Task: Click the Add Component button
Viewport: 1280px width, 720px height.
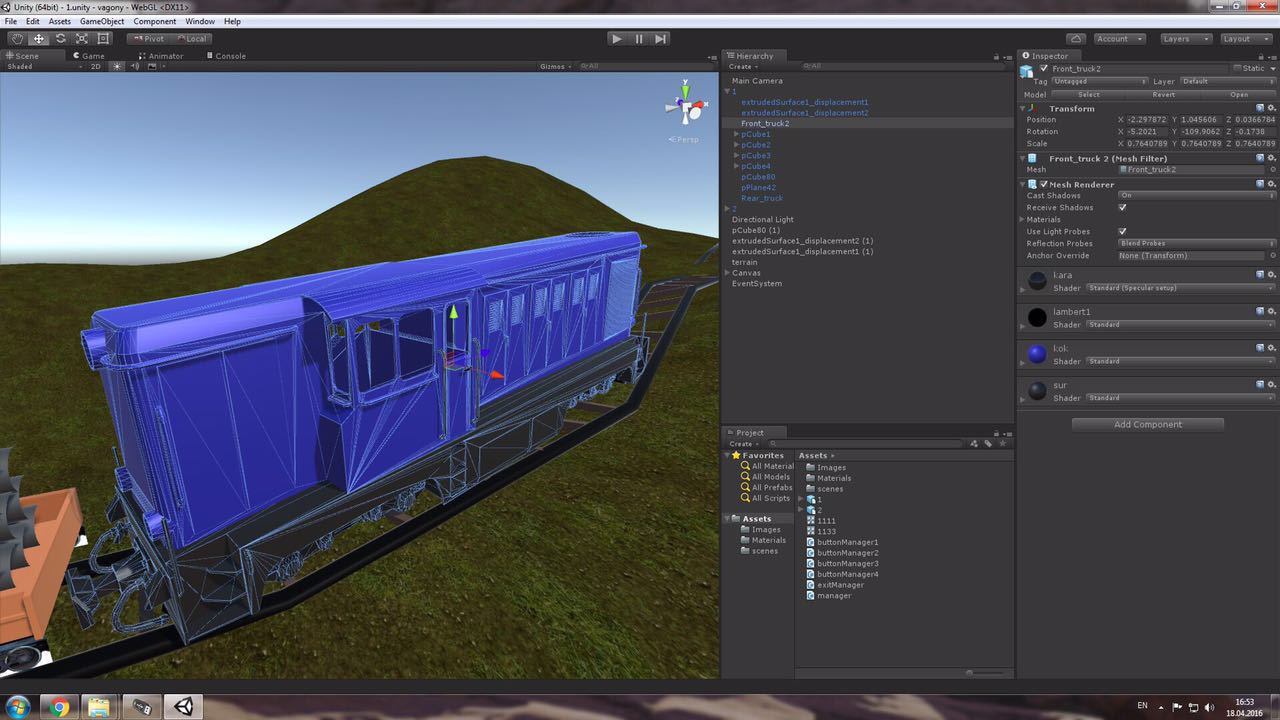Action: pyautogui.click(x=1147, y=425)
